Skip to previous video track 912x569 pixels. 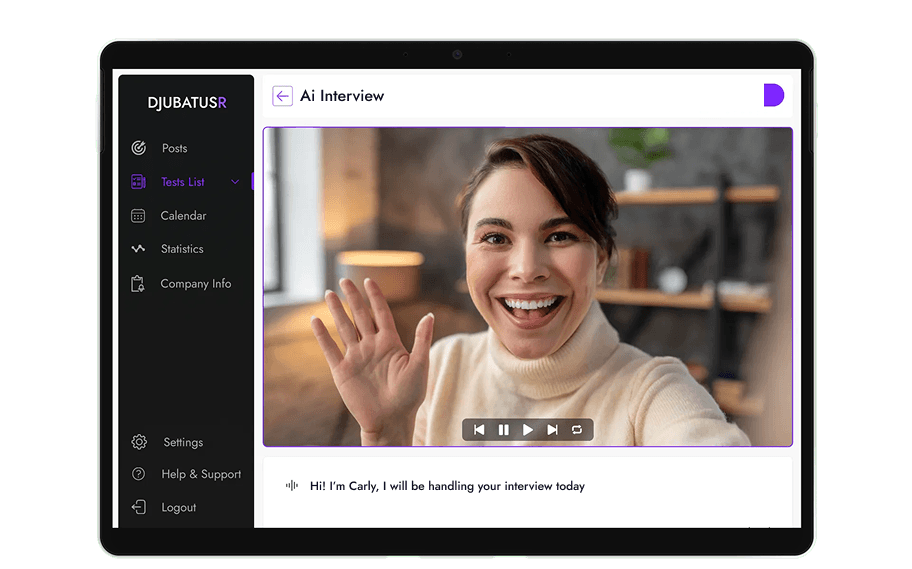479,430
